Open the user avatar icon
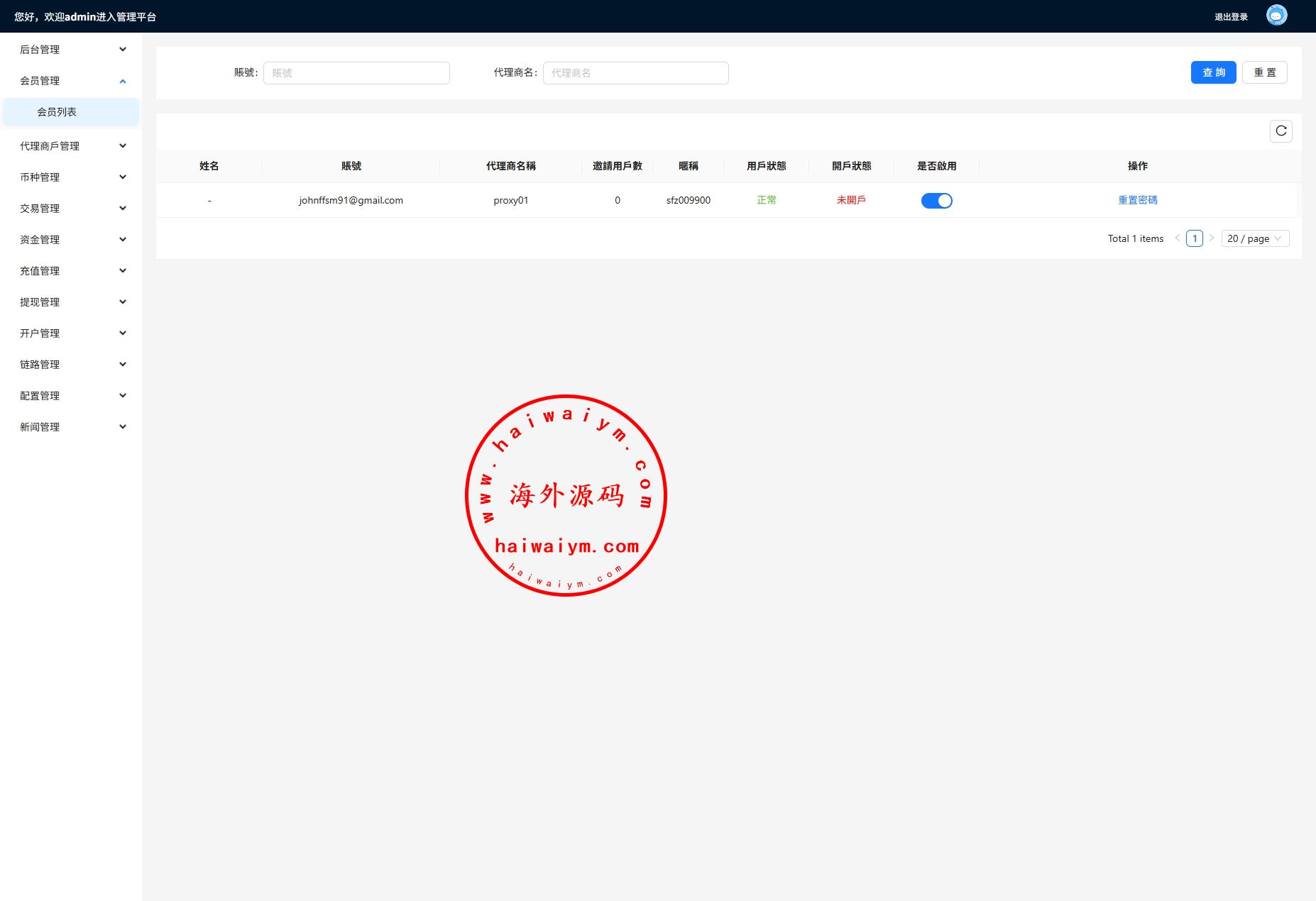 (x=1276, y=16)
